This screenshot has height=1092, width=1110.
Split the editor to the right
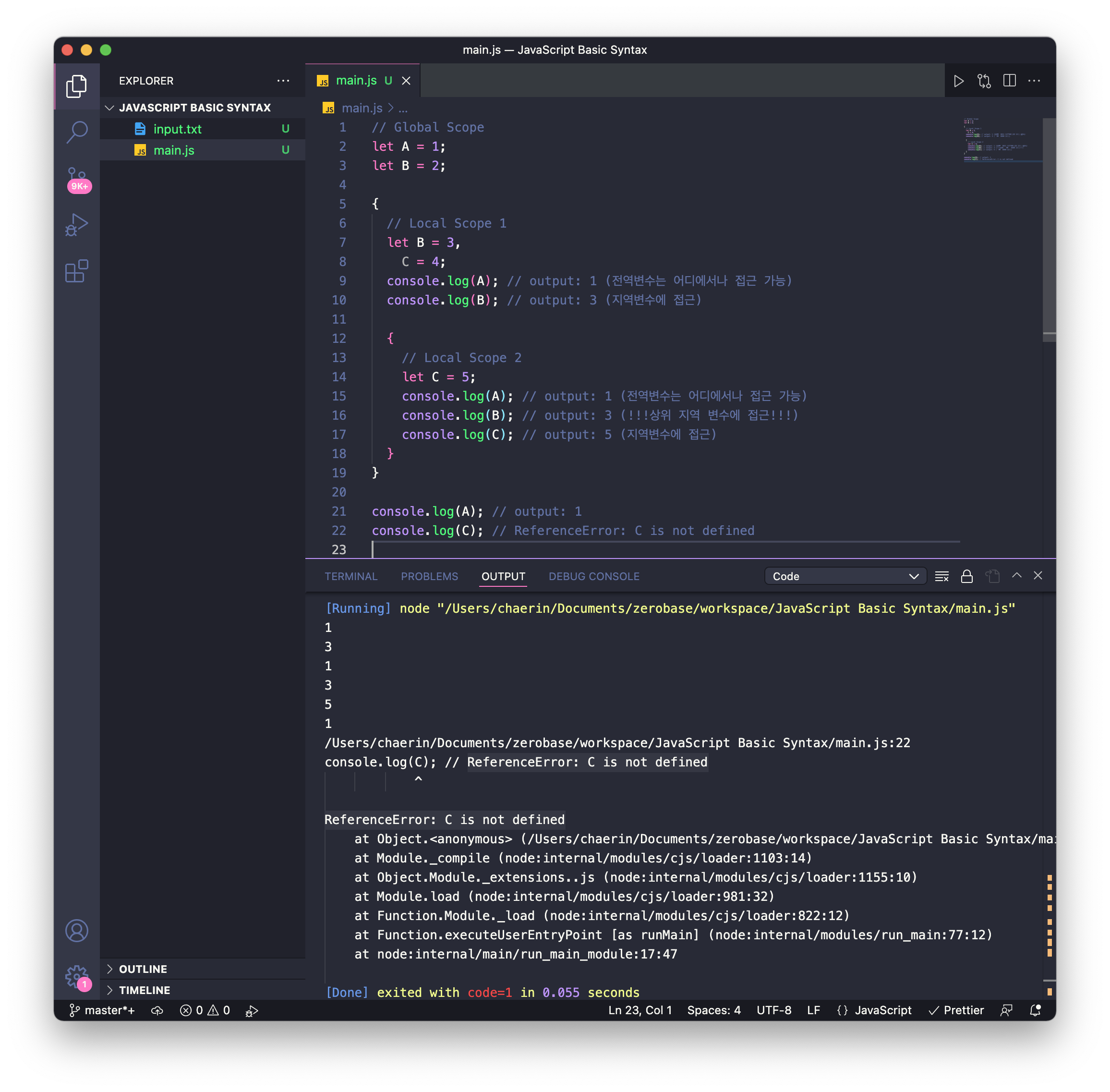(1010, 81)
